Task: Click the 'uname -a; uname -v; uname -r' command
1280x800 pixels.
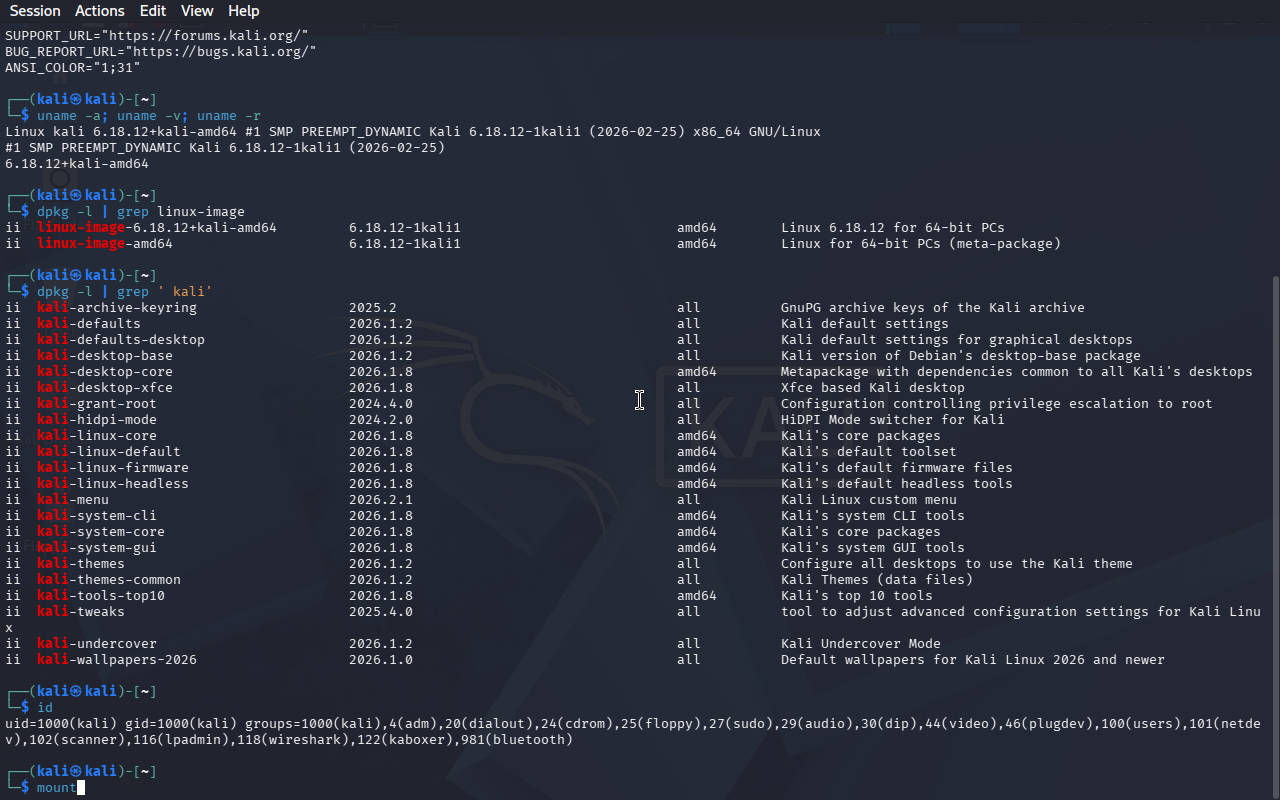Action: [149, 115]
